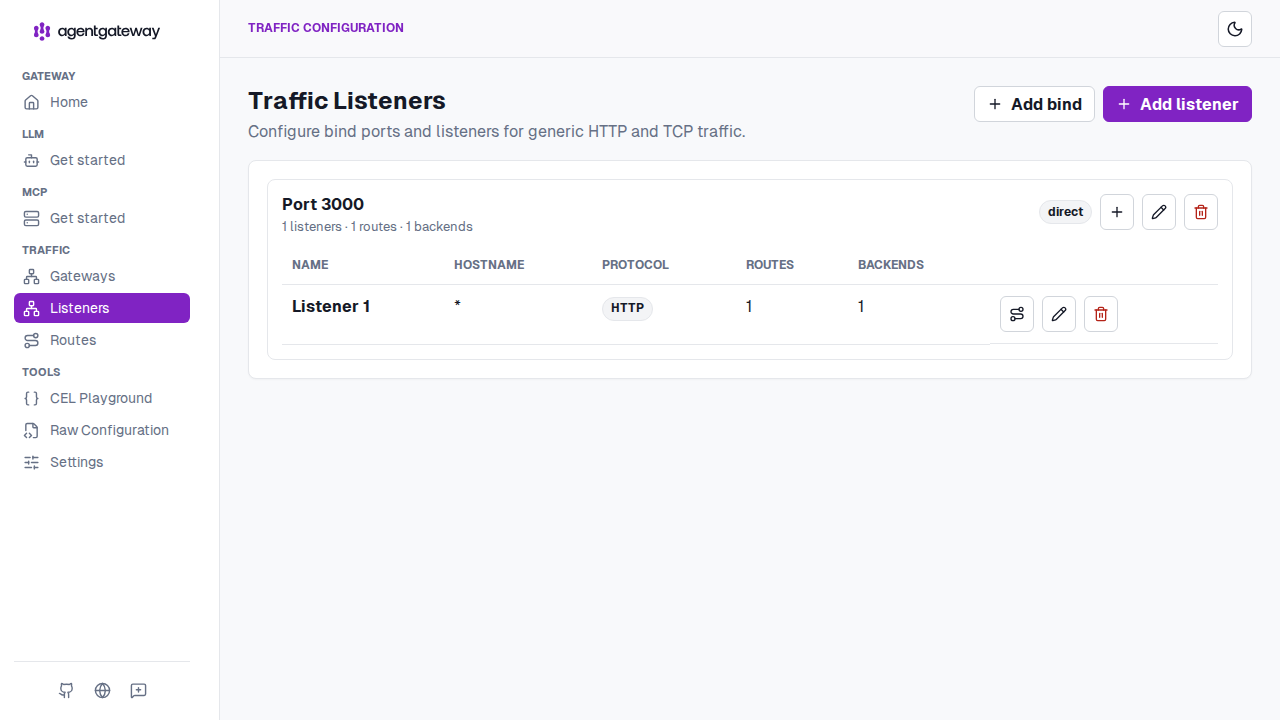Open the website globe icon in the sidebar footer
The height and width of the screenshot is (720, 1280).
pyautogui.click(x=102, y=690)
